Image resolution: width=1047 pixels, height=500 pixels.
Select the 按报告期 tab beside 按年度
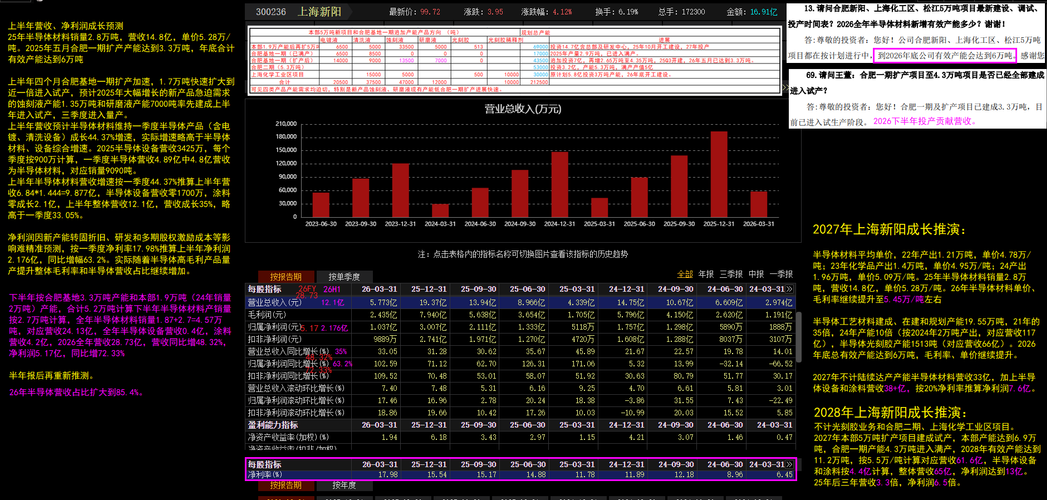click(286, 485)
